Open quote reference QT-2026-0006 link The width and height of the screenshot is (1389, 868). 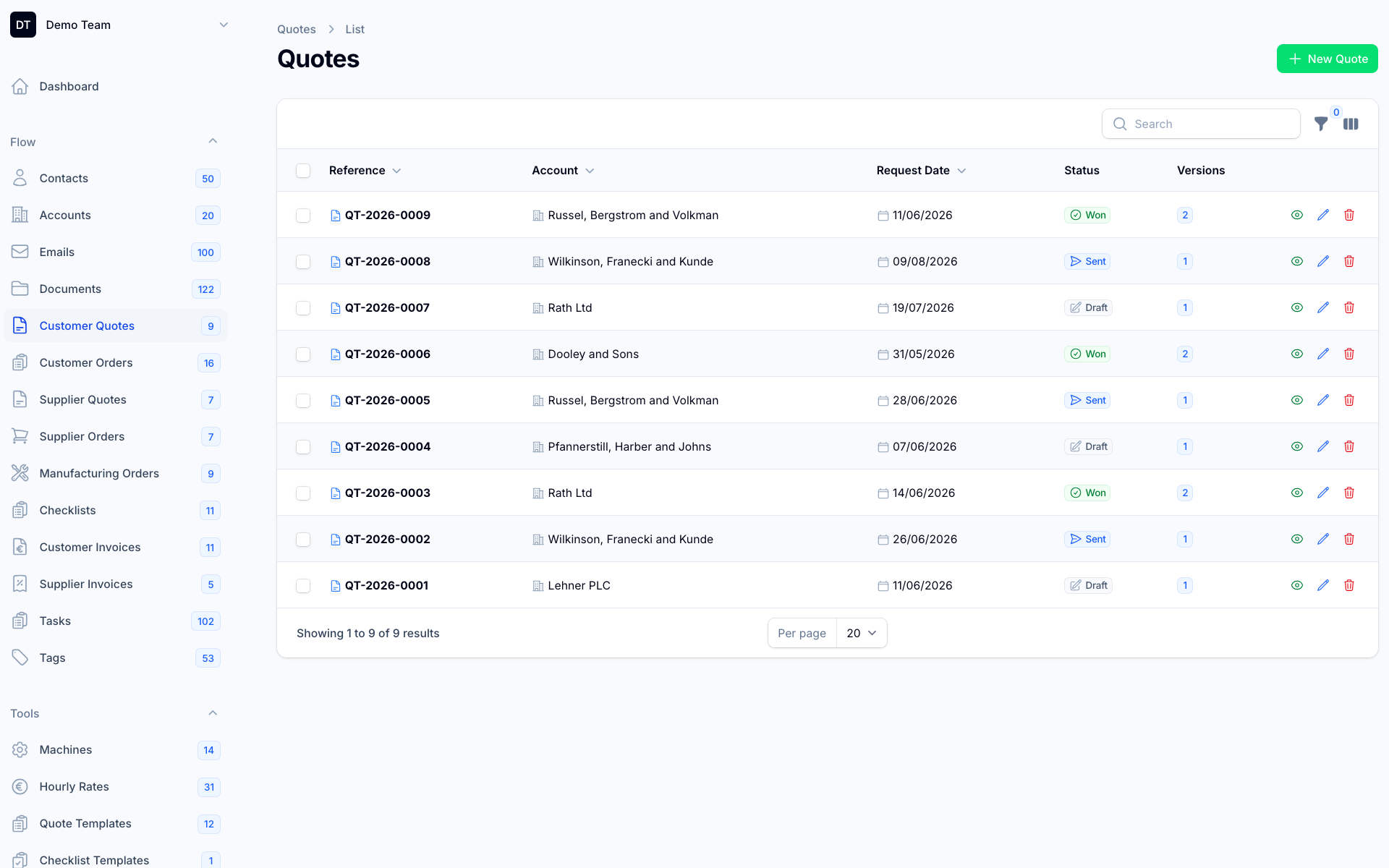pyautogui.click(x=388, y=354)
